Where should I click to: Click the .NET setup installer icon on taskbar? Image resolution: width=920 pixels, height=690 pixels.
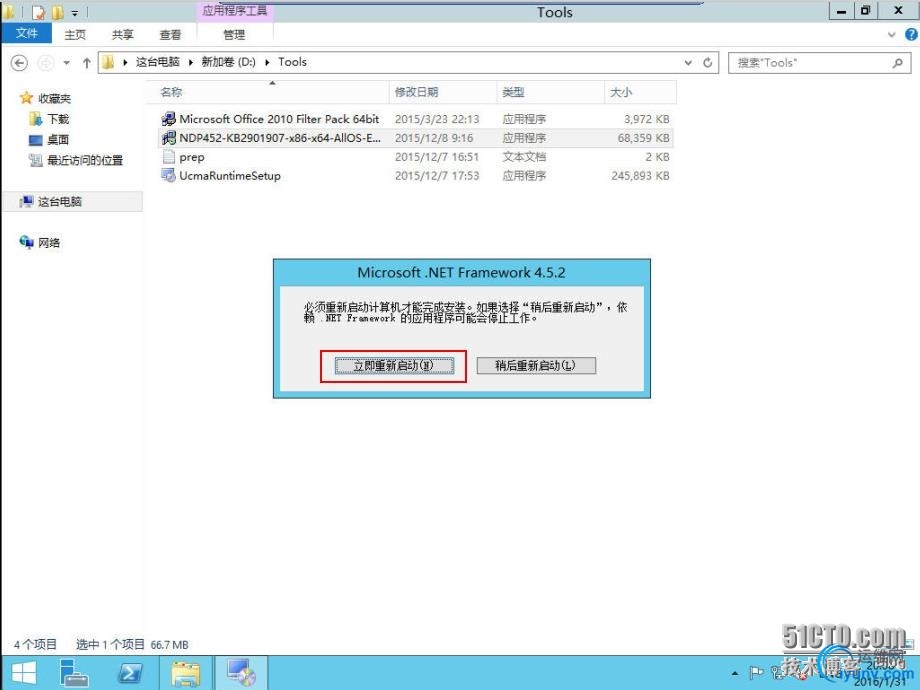click(241, 673)
